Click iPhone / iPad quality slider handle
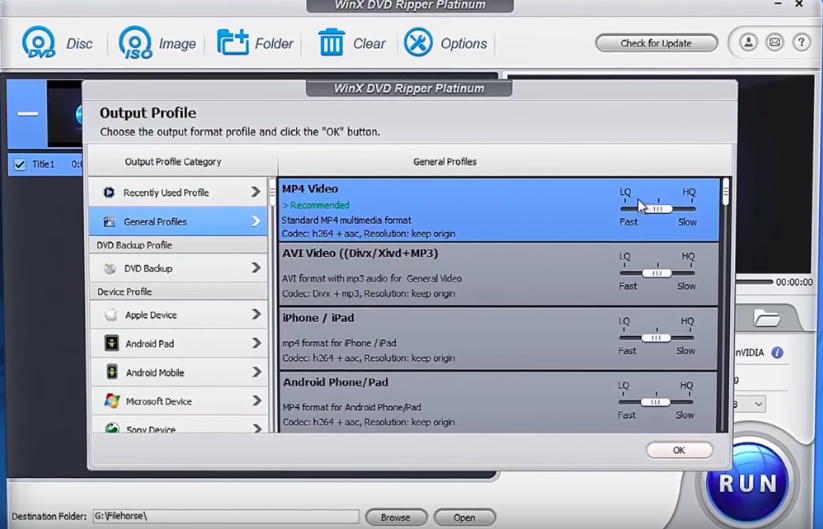The image size is (823, 529). [656, 338]
